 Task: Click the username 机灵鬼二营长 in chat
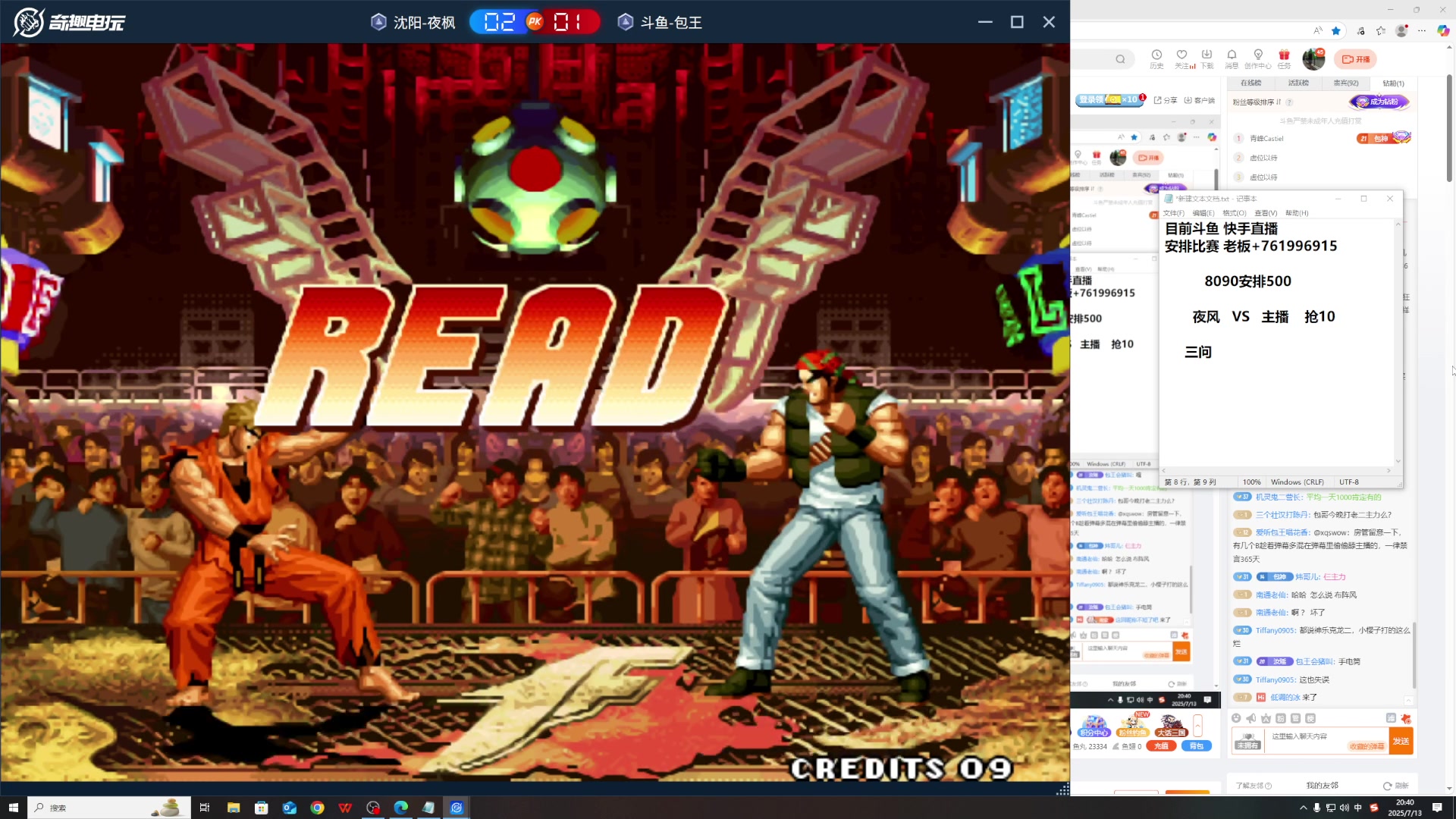click(1279, 497)
